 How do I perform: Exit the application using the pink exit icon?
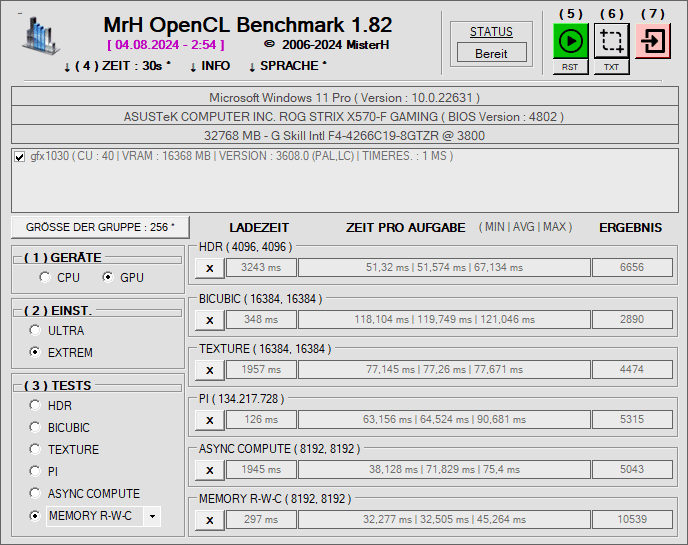(x=653, y=41)
